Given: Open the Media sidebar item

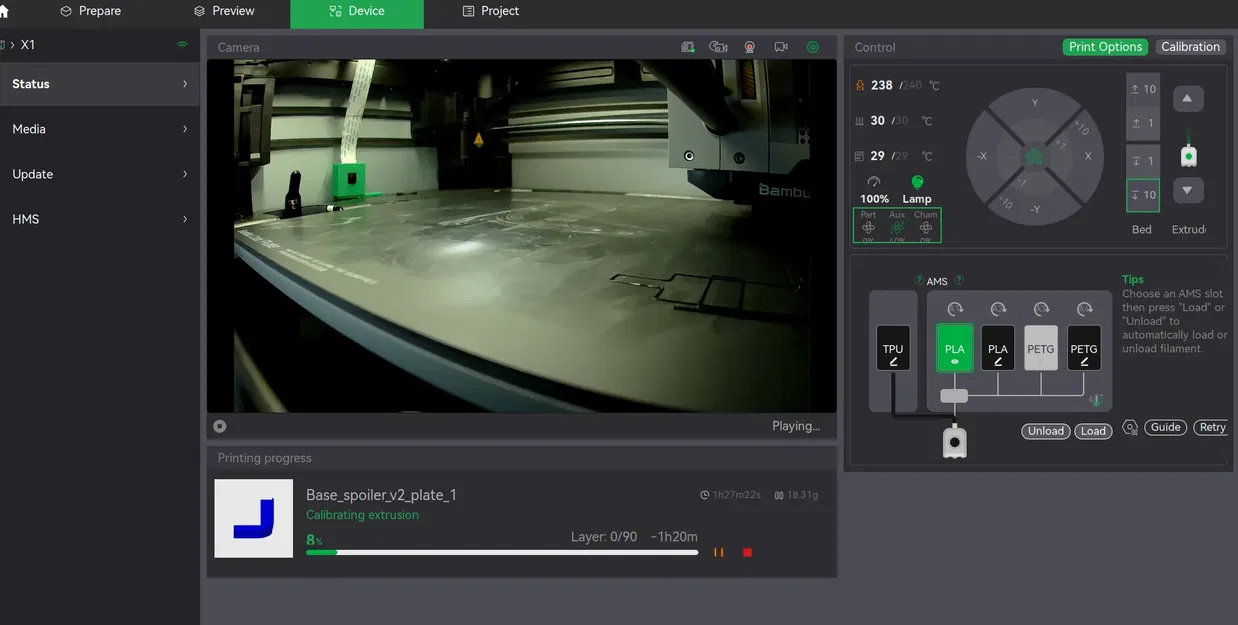Looking at the screenshot, I should pyautogui.click(x=99, y=129).
